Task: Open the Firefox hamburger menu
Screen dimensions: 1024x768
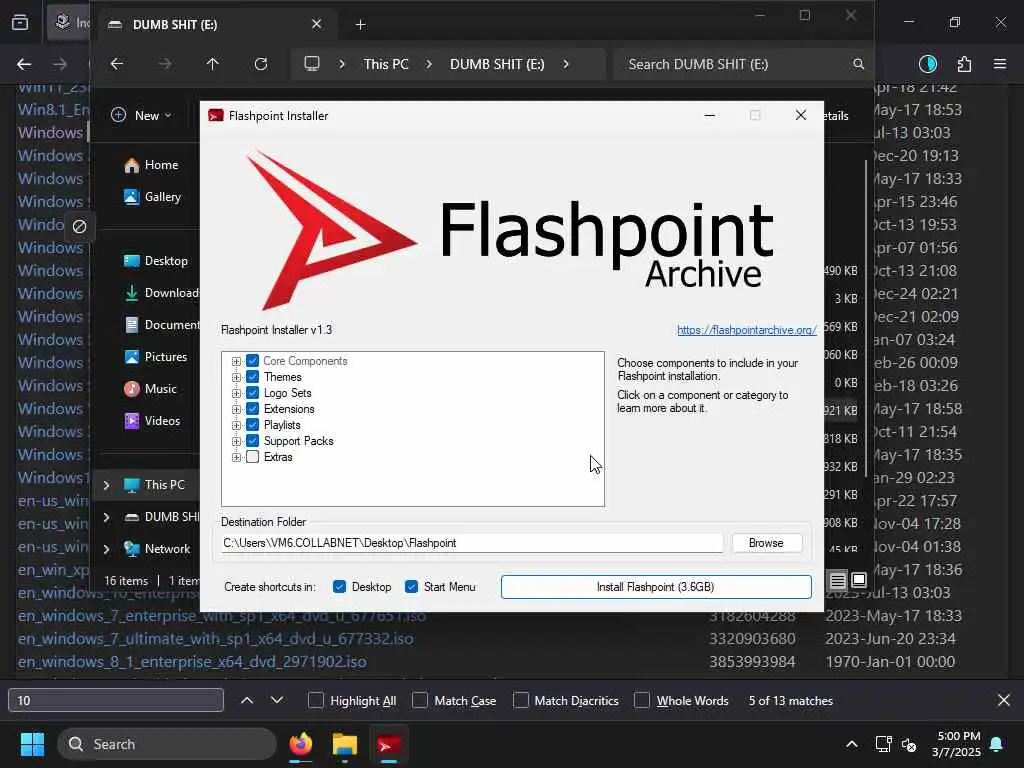Action: (1000, 64)
